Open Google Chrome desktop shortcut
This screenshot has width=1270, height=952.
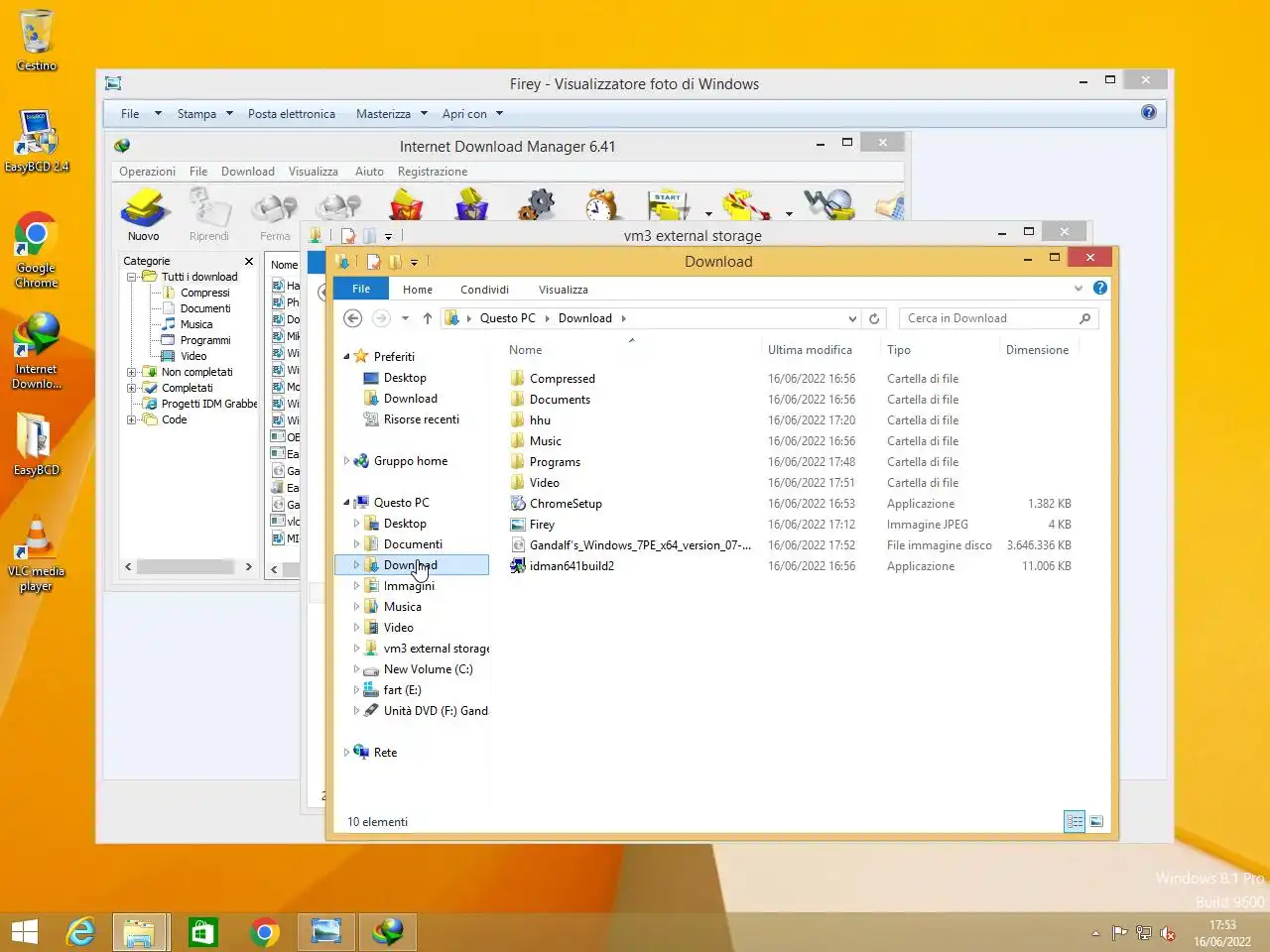click(36, 250)
